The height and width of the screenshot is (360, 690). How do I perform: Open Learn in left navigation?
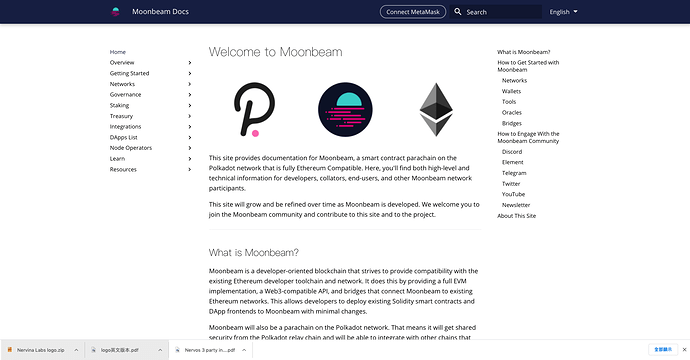(117, 159)
